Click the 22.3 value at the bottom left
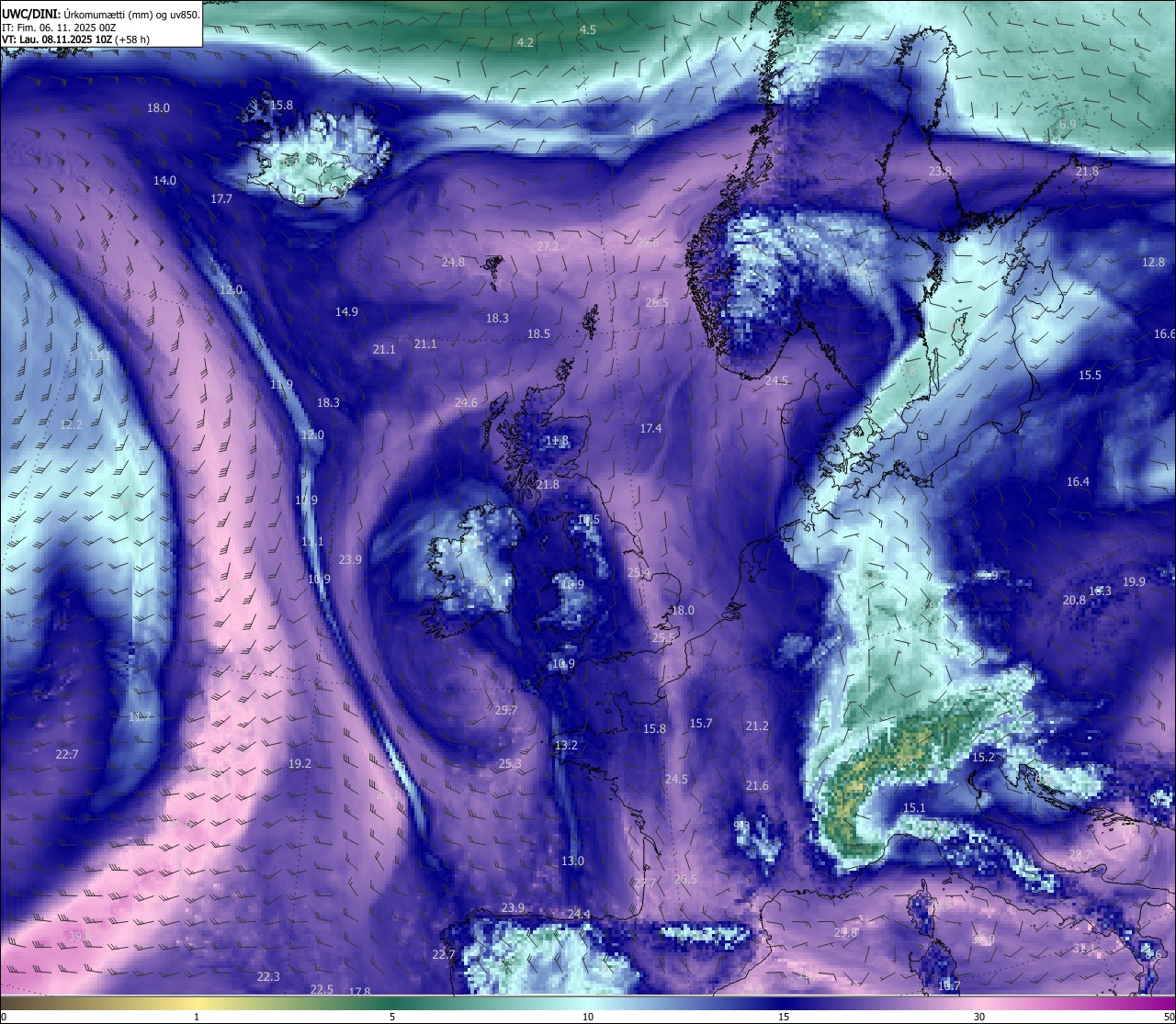The image size is (1176, 1024). pos(268,976)
